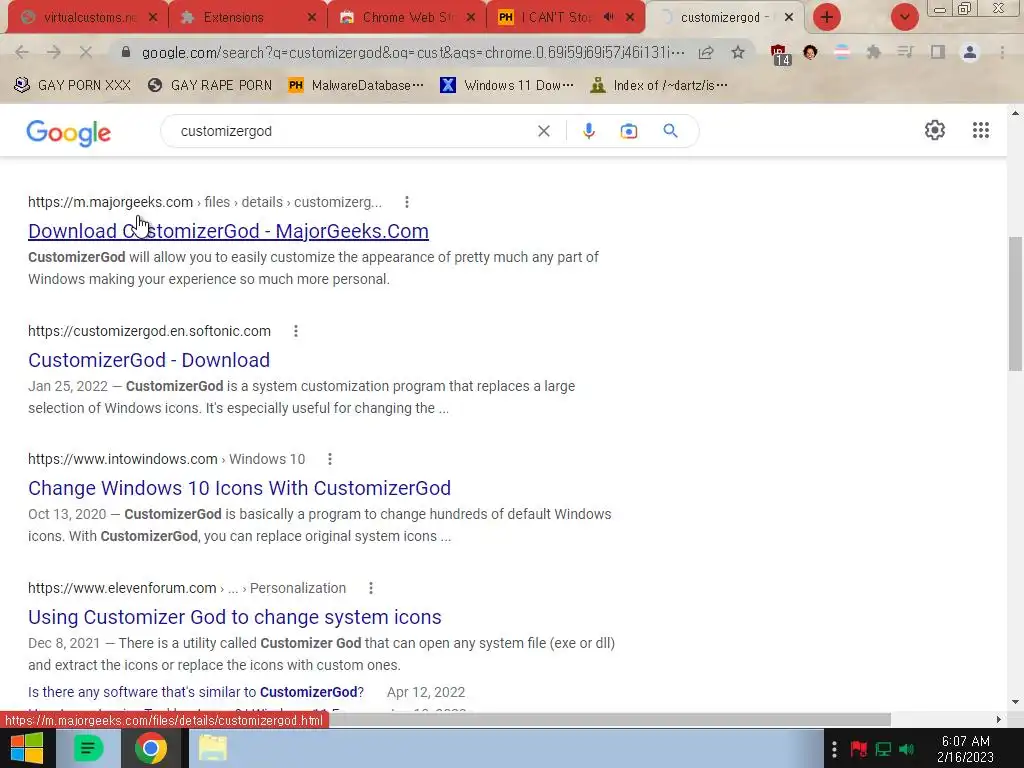Click the striped flag extension icon
Screen dimensions: 1024x768
[842, 52]
